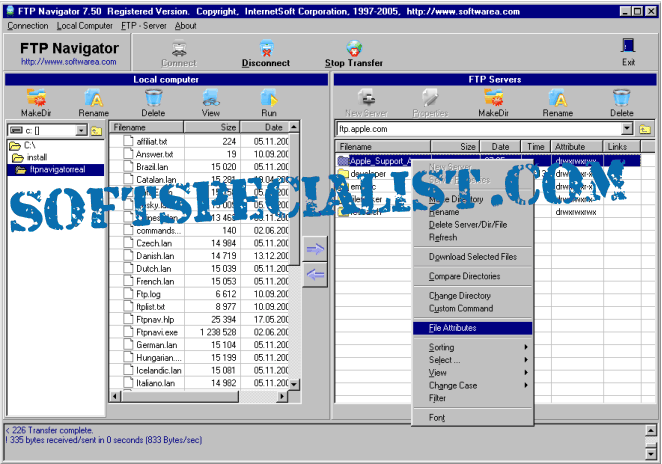
Task: Choose Delete Server/Dir/File
Action: pyautogui.click(x=472, y=225)
